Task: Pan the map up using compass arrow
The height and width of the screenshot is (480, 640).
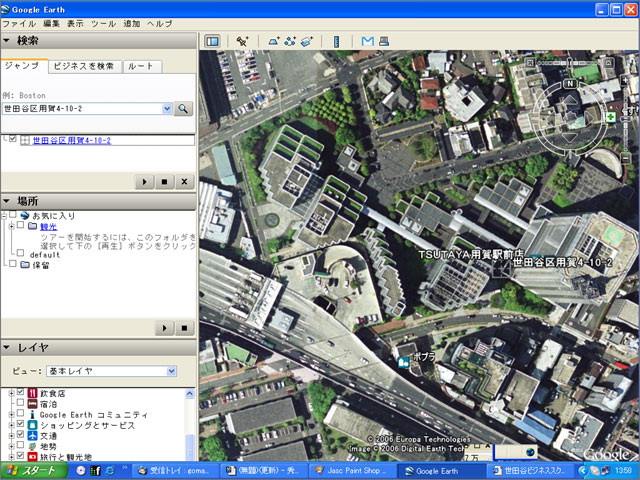Action: click(x=570, y=99)
